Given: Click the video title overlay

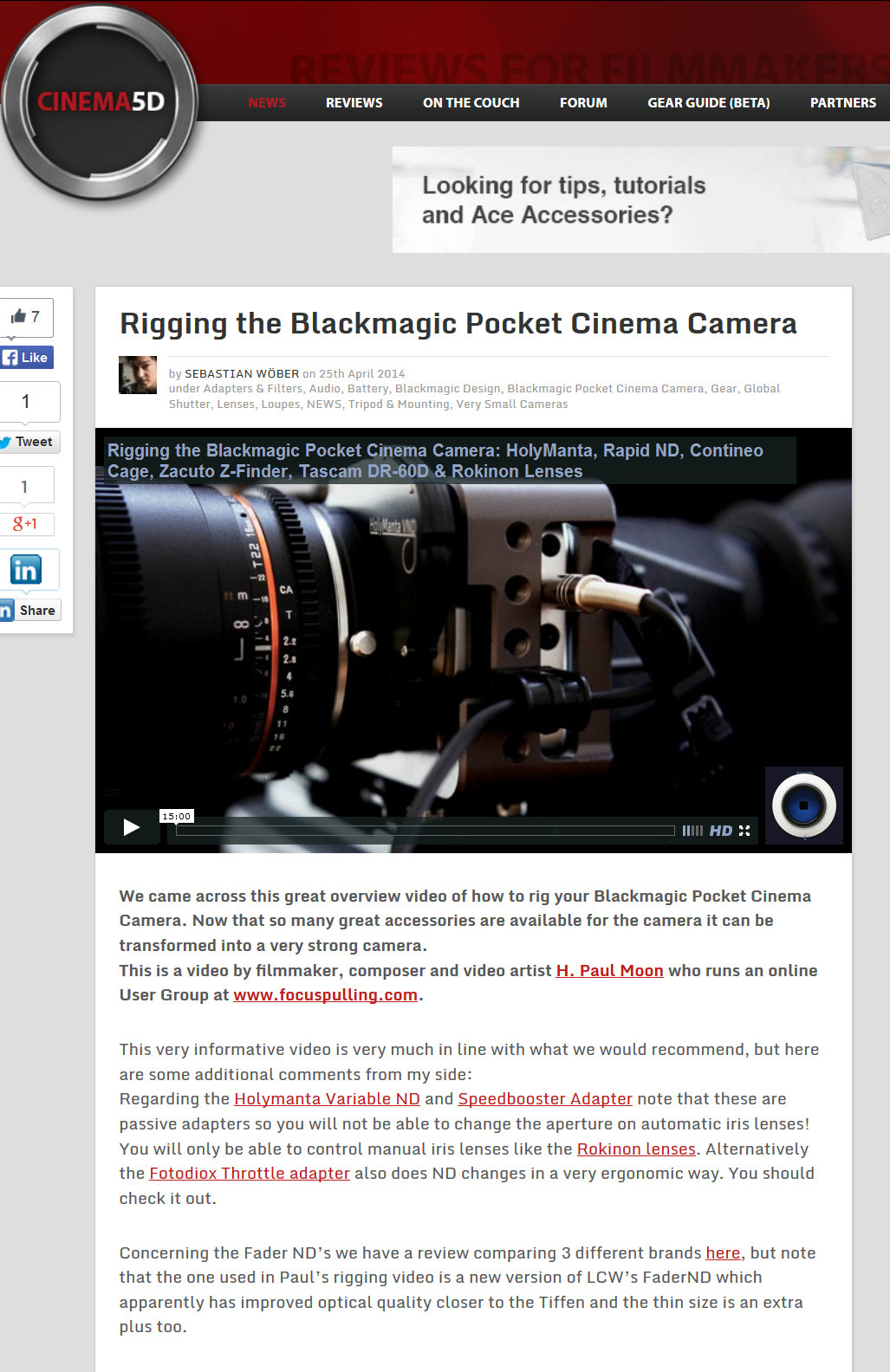Looking at the screenshot, I should click(x=435, y=461).
